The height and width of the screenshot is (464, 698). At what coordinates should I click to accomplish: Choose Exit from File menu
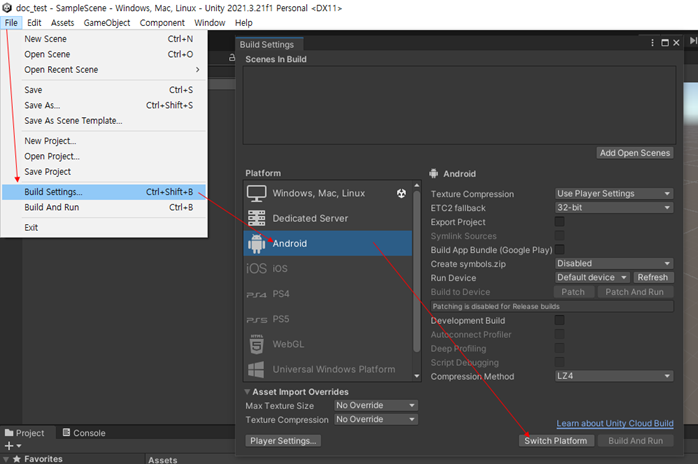104,228
